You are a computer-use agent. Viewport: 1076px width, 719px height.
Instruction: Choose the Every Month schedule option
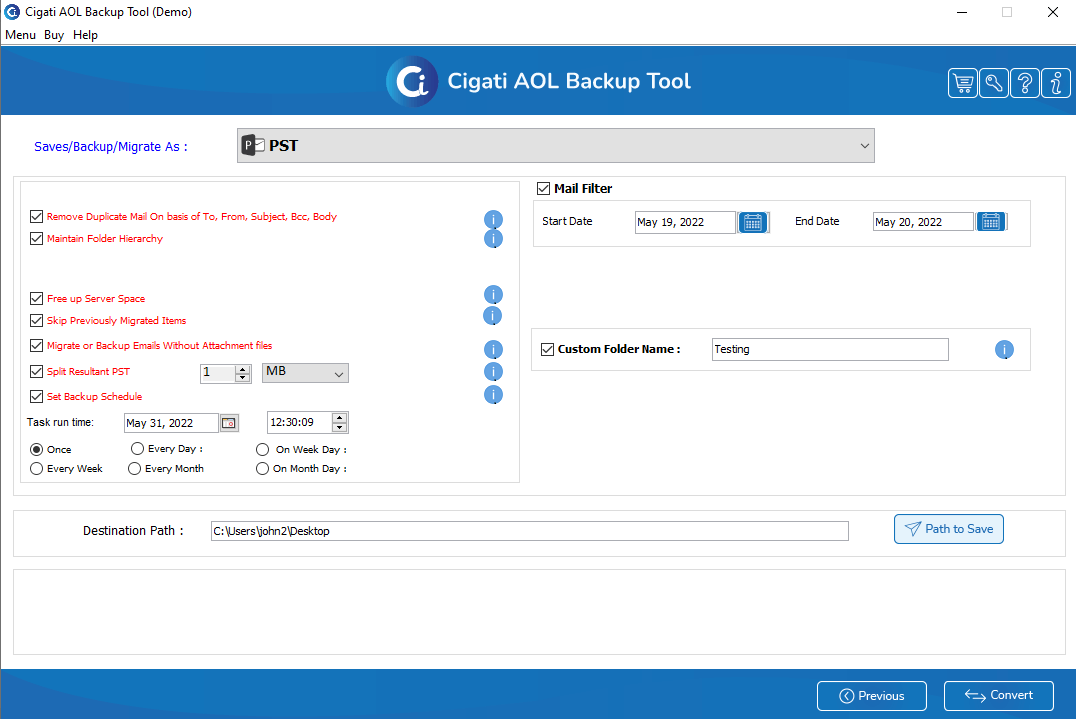[134, 469]
